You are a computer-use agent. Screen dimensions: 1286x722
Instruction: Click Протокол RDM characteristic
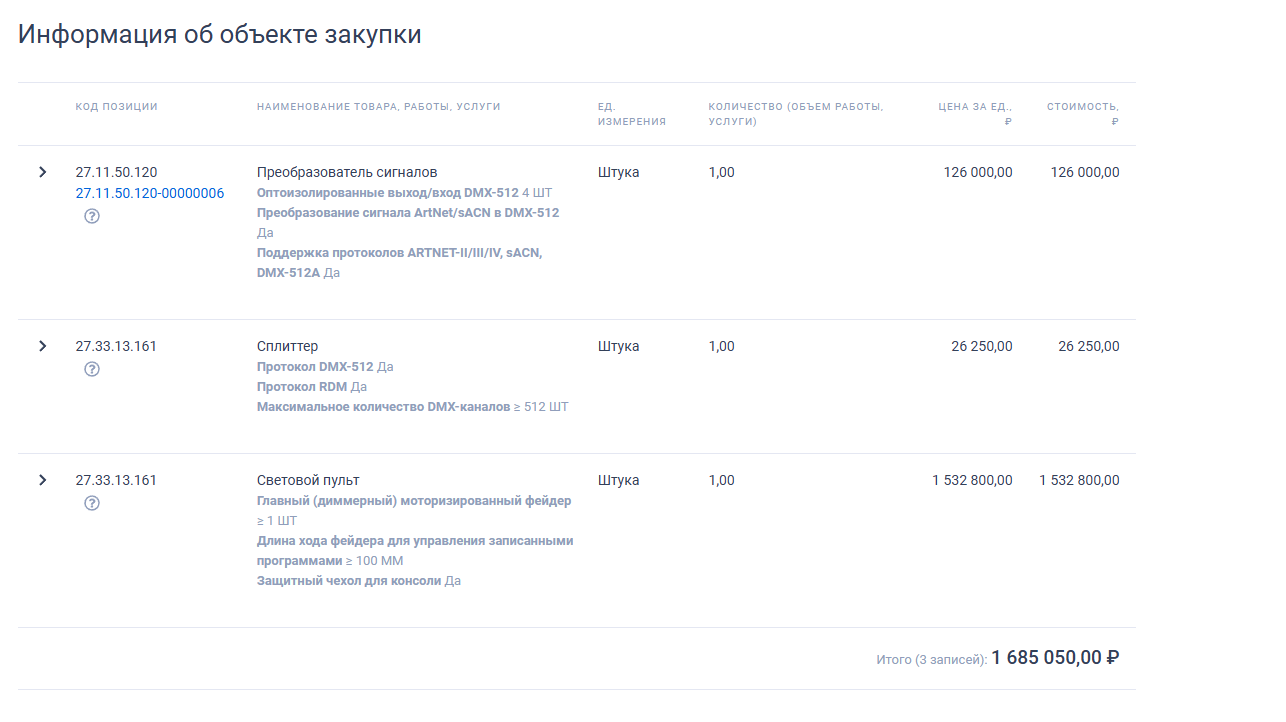pos(302,387)
